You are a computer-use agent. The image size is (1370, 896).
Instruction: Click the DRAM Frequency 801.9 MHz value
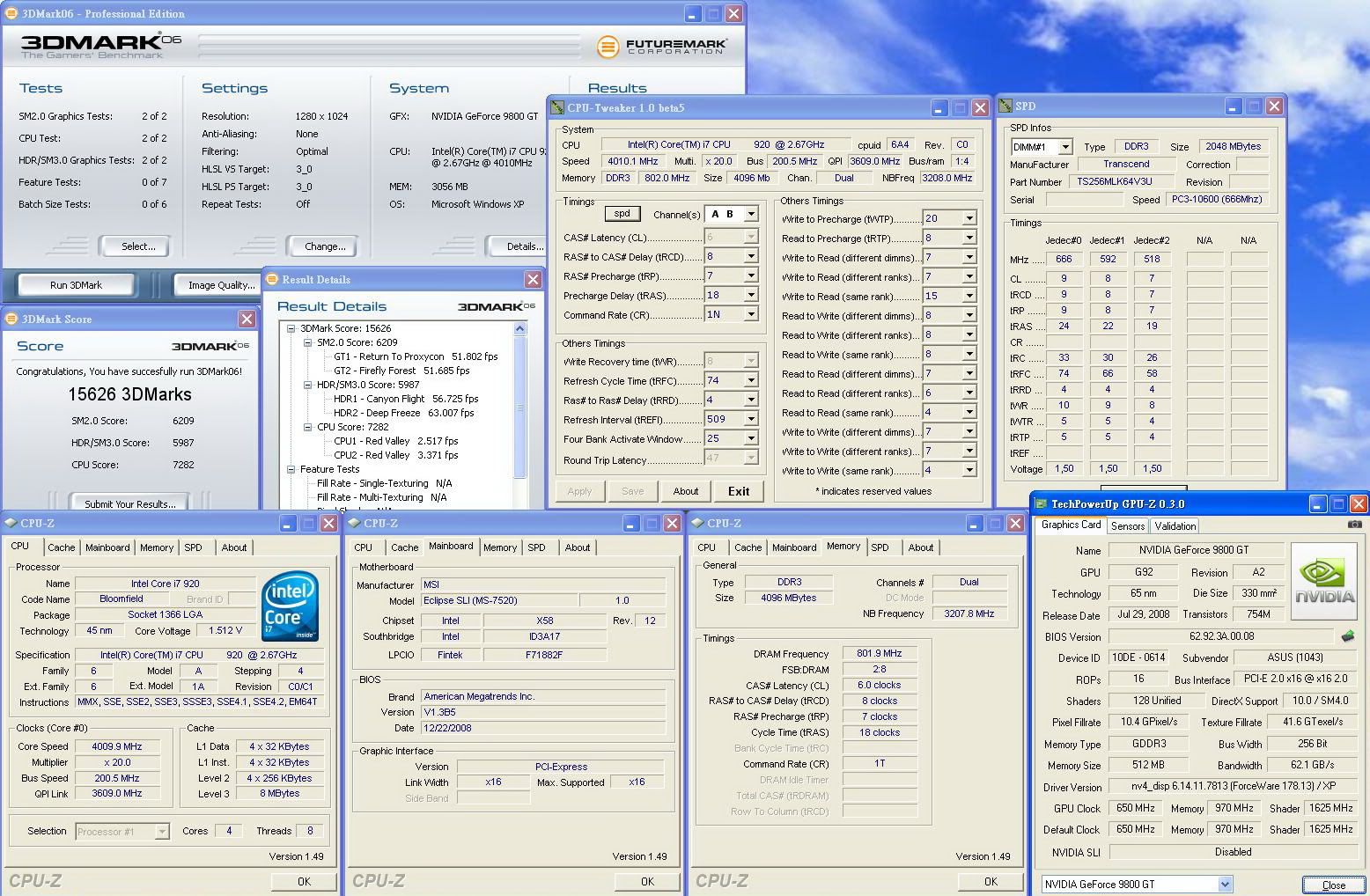click(x=880, y=653)
